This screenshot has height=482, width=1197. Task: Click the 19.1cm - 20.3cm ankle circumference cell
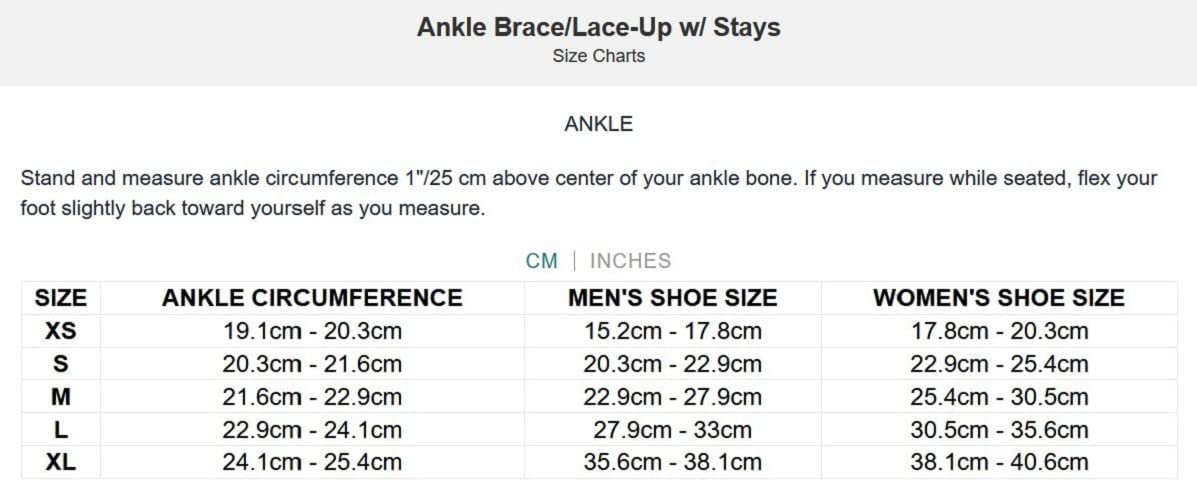pyautogui.click(x=312, y=330)
